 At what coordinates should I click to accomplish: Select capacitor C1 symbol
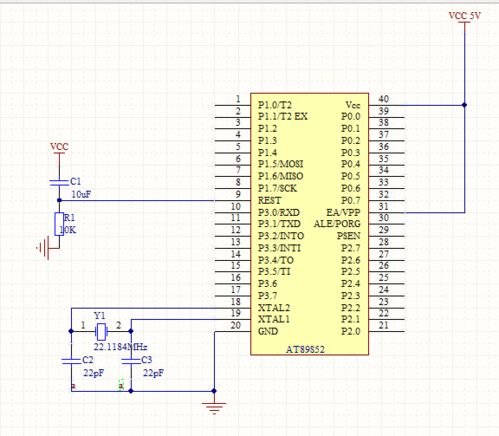coord(59,182)
